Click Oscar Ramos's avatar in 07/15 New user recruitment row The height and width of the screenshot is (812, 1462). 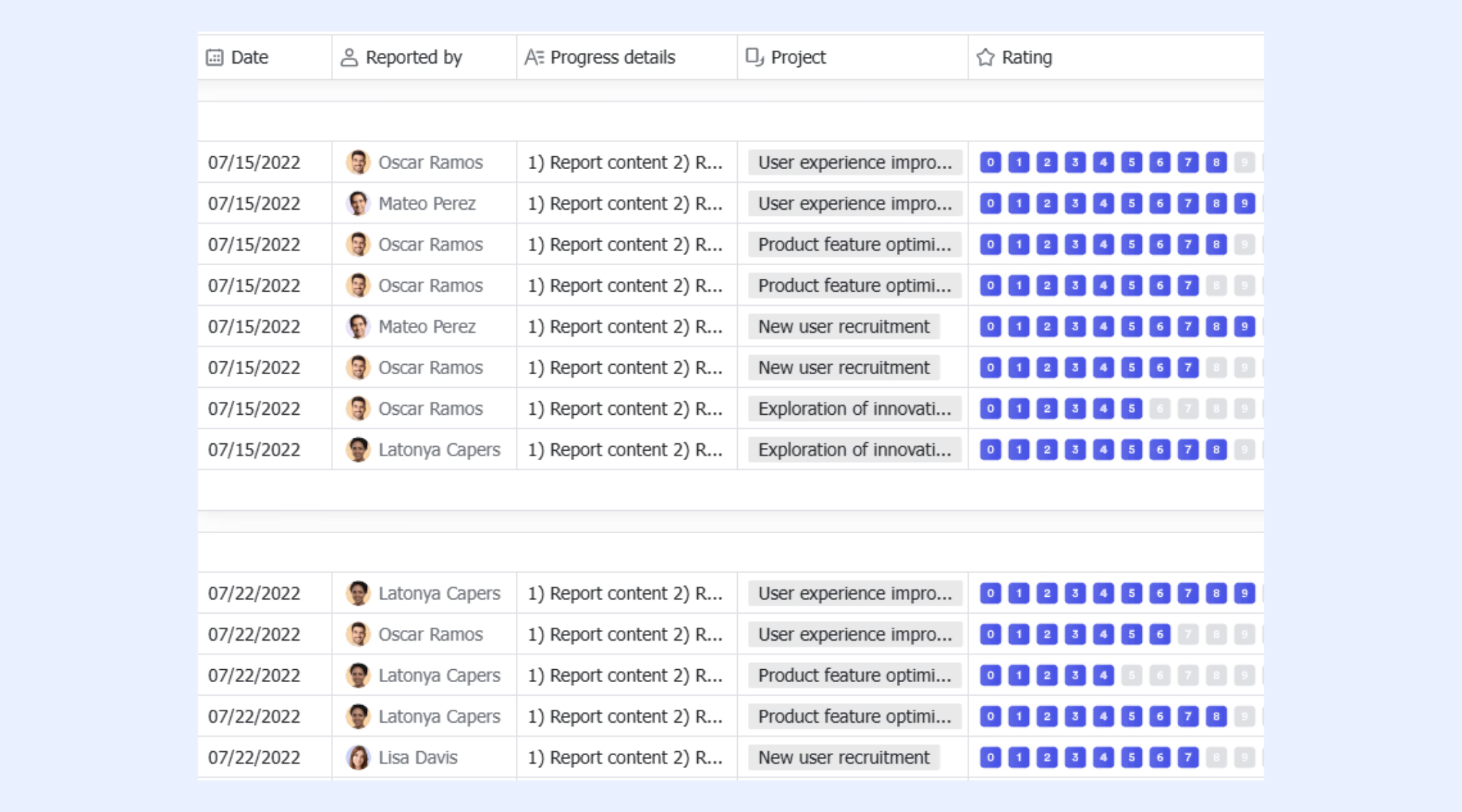358,367
